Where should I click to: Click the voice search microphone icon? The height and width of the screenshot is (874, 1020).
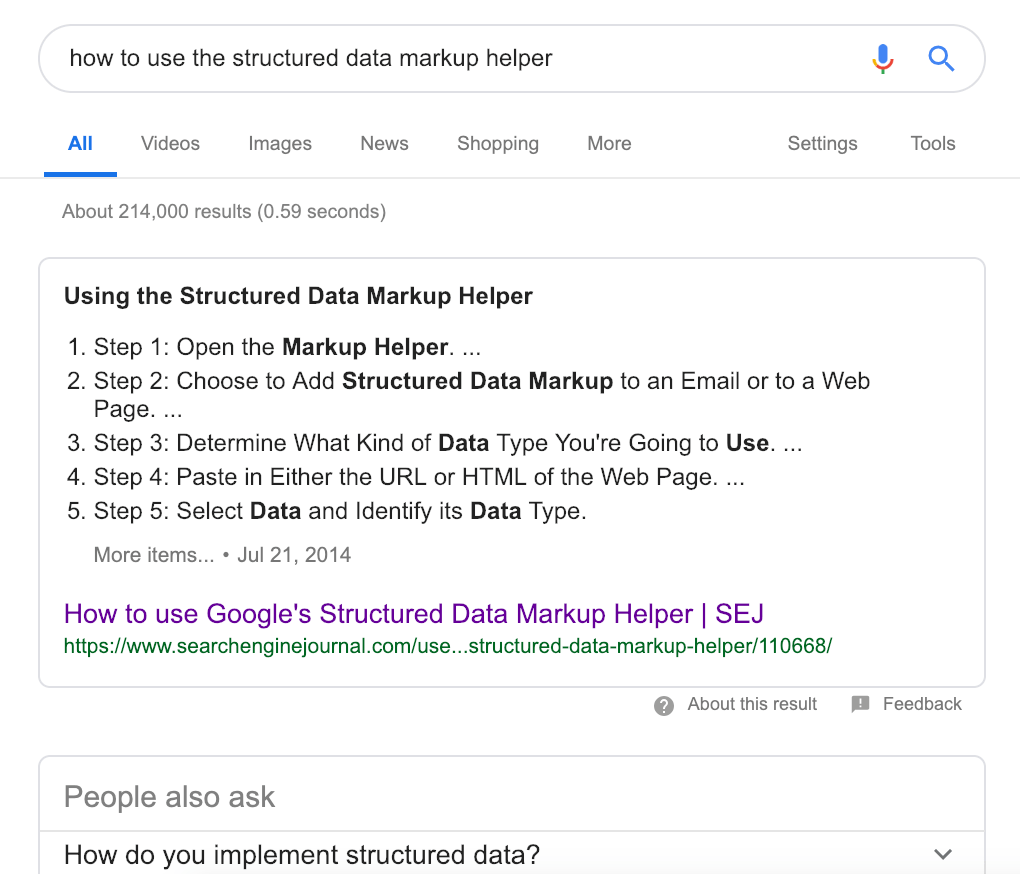[x=882, y=59]
